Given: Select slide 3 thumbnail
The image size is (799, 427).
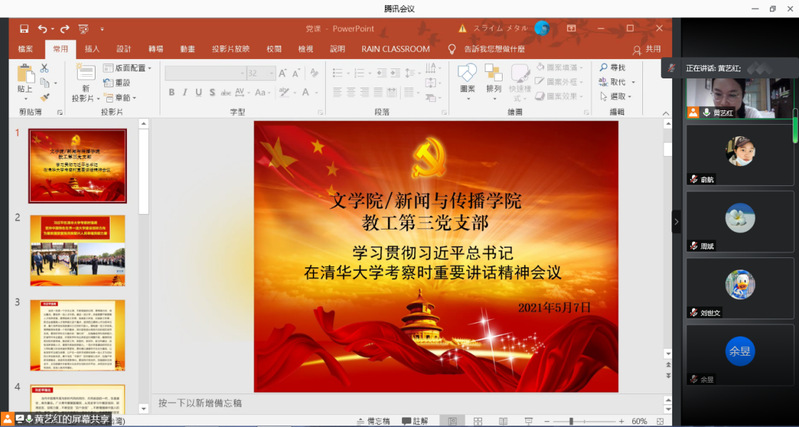Looking at the screenshot, I should (77, 335).
